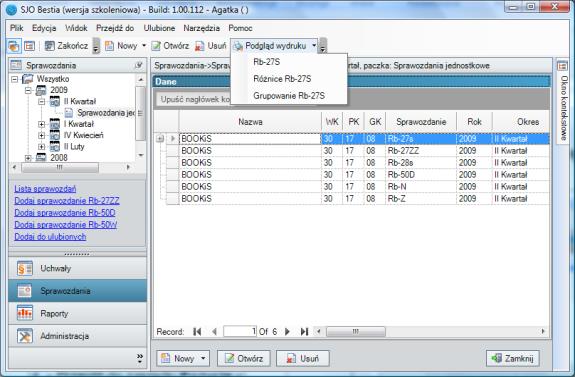The image size is (575, 377).
Task: Go to next record in navigator
Action: coord(287,332)
